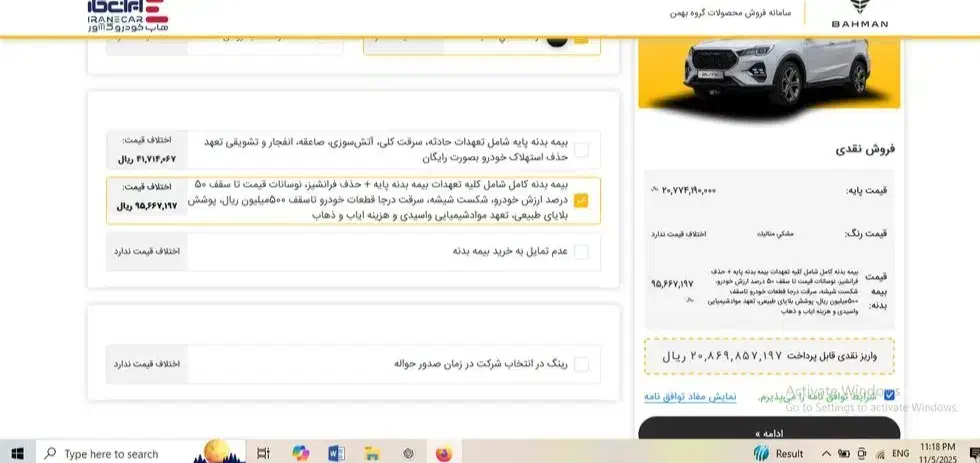Open the gray circular app in taskbar
The image size is (980, 463).
click(409, 454)
